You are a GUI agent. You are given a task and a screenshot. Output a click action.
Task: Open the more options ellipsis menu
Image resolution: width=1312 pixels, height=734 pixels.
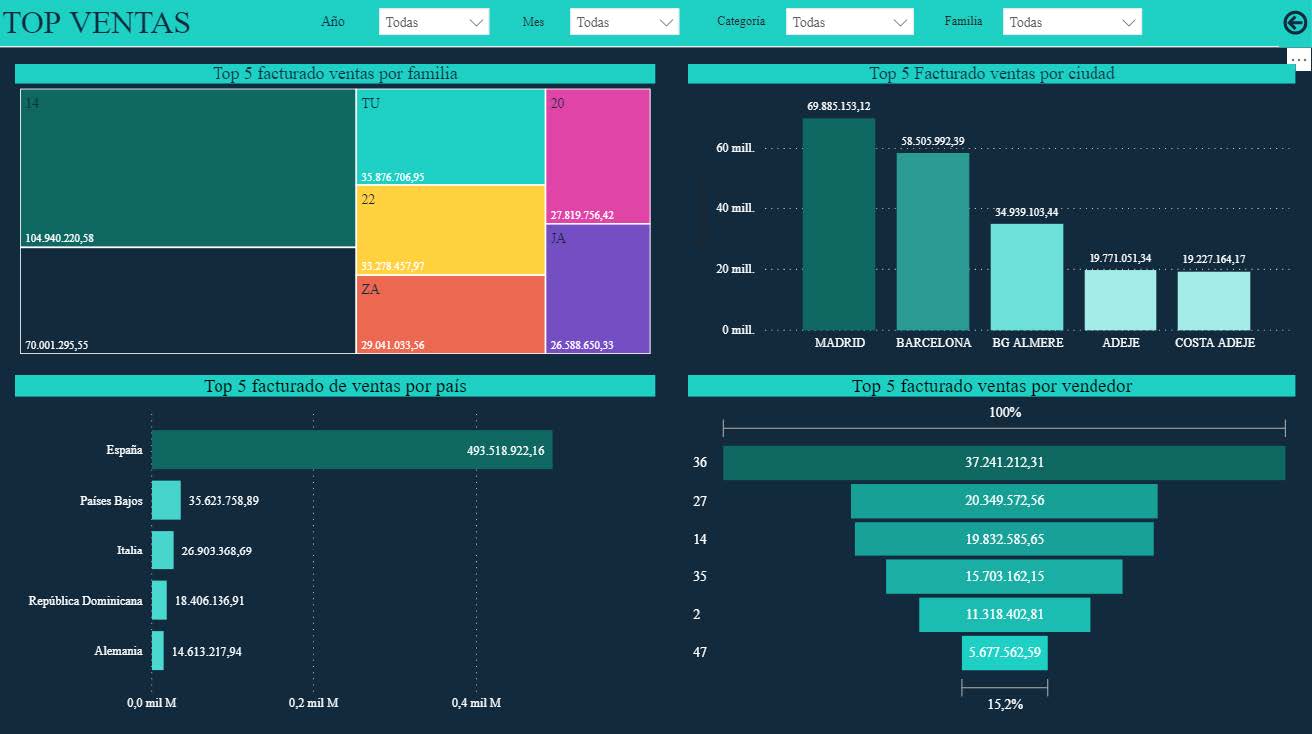(x=1298, y=60)
